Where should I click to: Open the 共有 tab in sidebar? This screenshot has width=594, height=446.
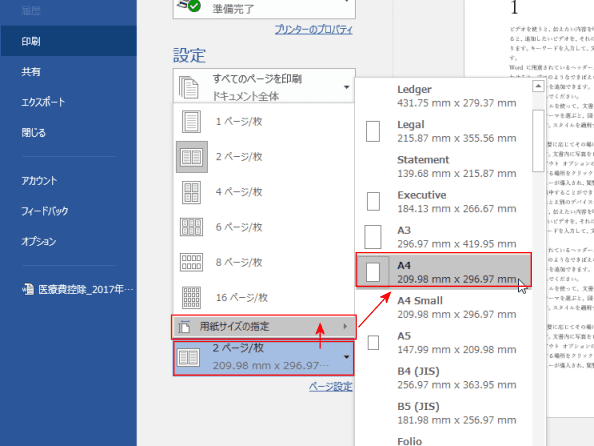coord(31,72)
